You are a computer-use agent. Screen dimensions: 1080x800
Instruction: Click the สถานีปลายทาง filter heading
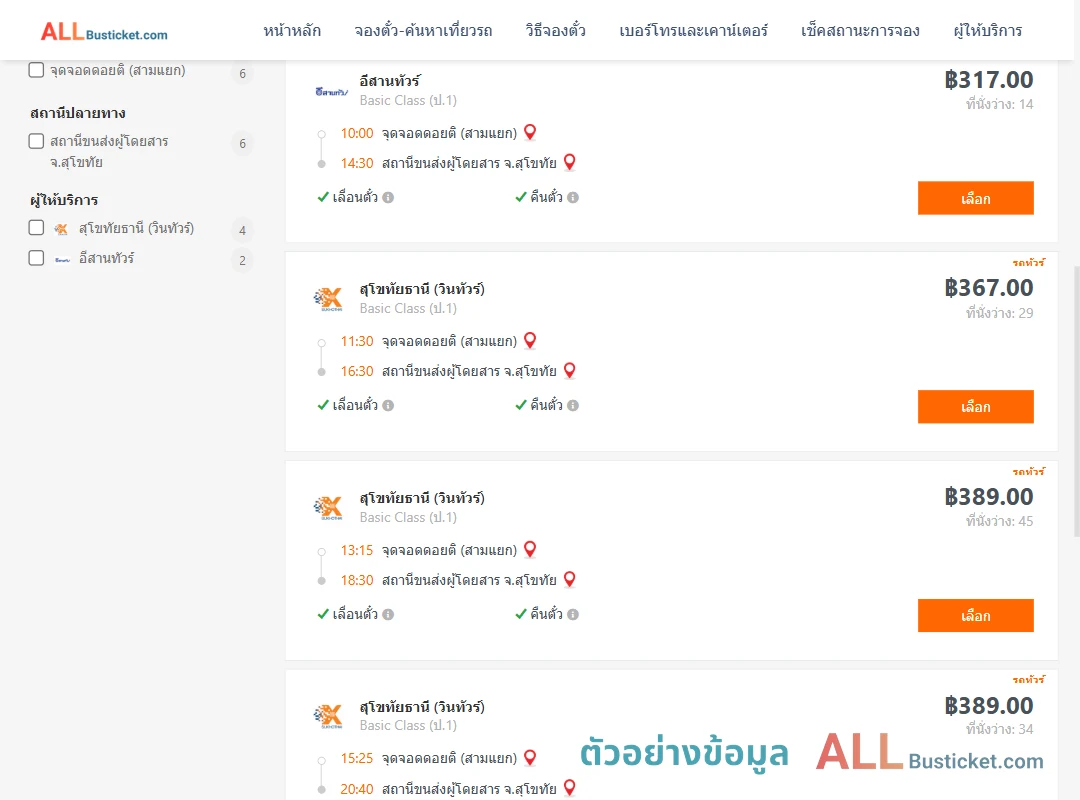(78, 113)
